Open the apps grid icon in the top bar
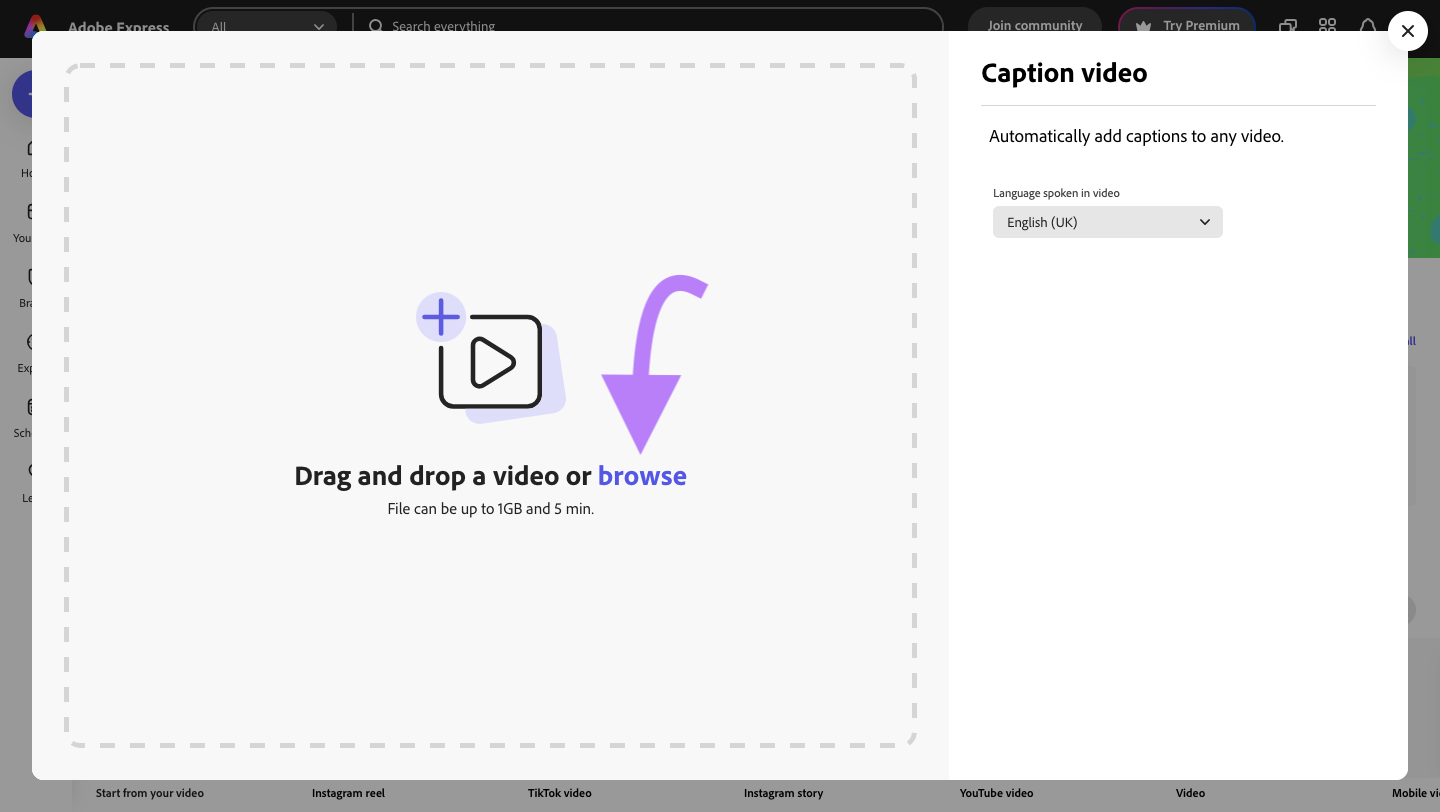This screenshot has height=812, width=1440. 1327,27
